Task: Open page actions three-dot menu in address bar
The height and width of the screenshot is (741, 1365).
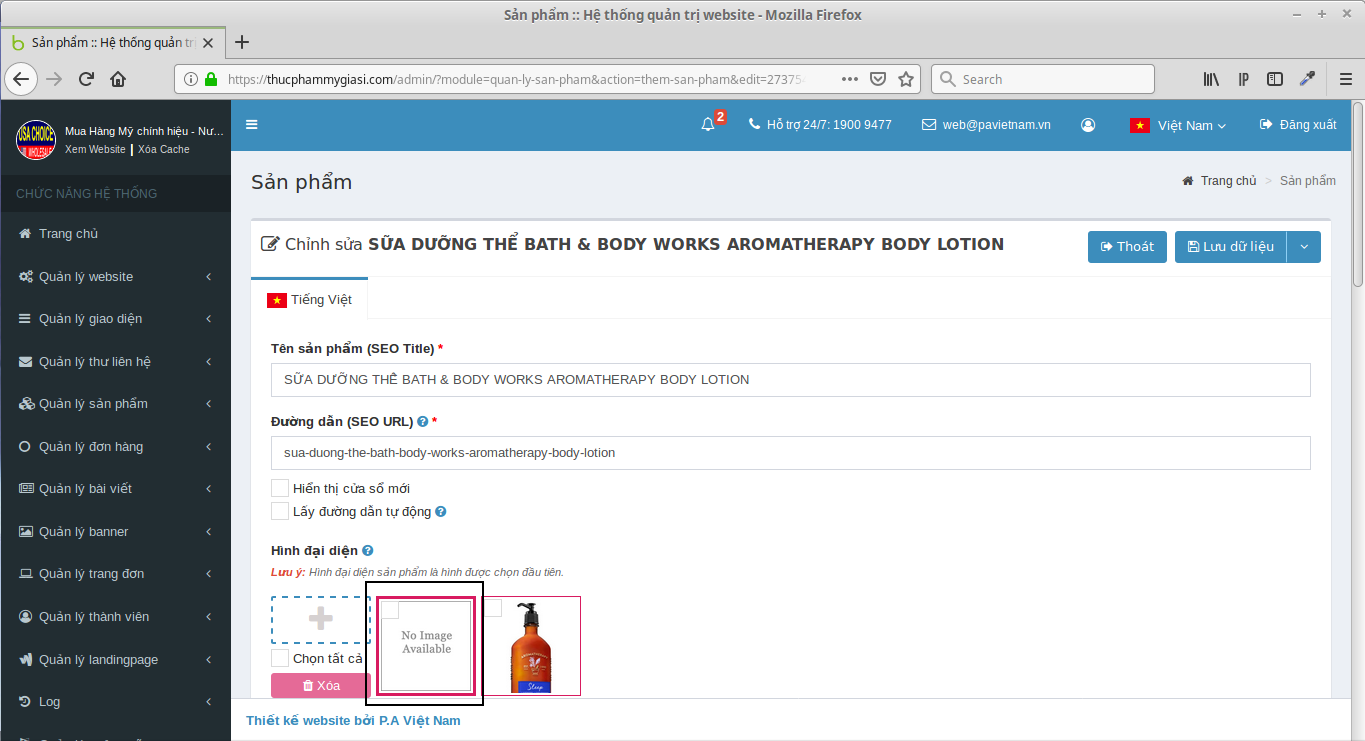Action: coord(849,79)
